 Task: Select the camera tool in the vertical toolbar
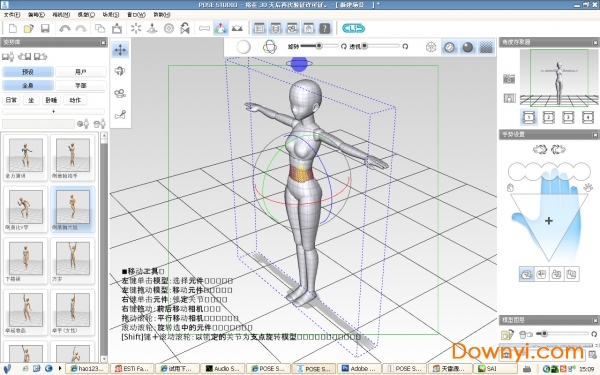(x=120, y=93)
